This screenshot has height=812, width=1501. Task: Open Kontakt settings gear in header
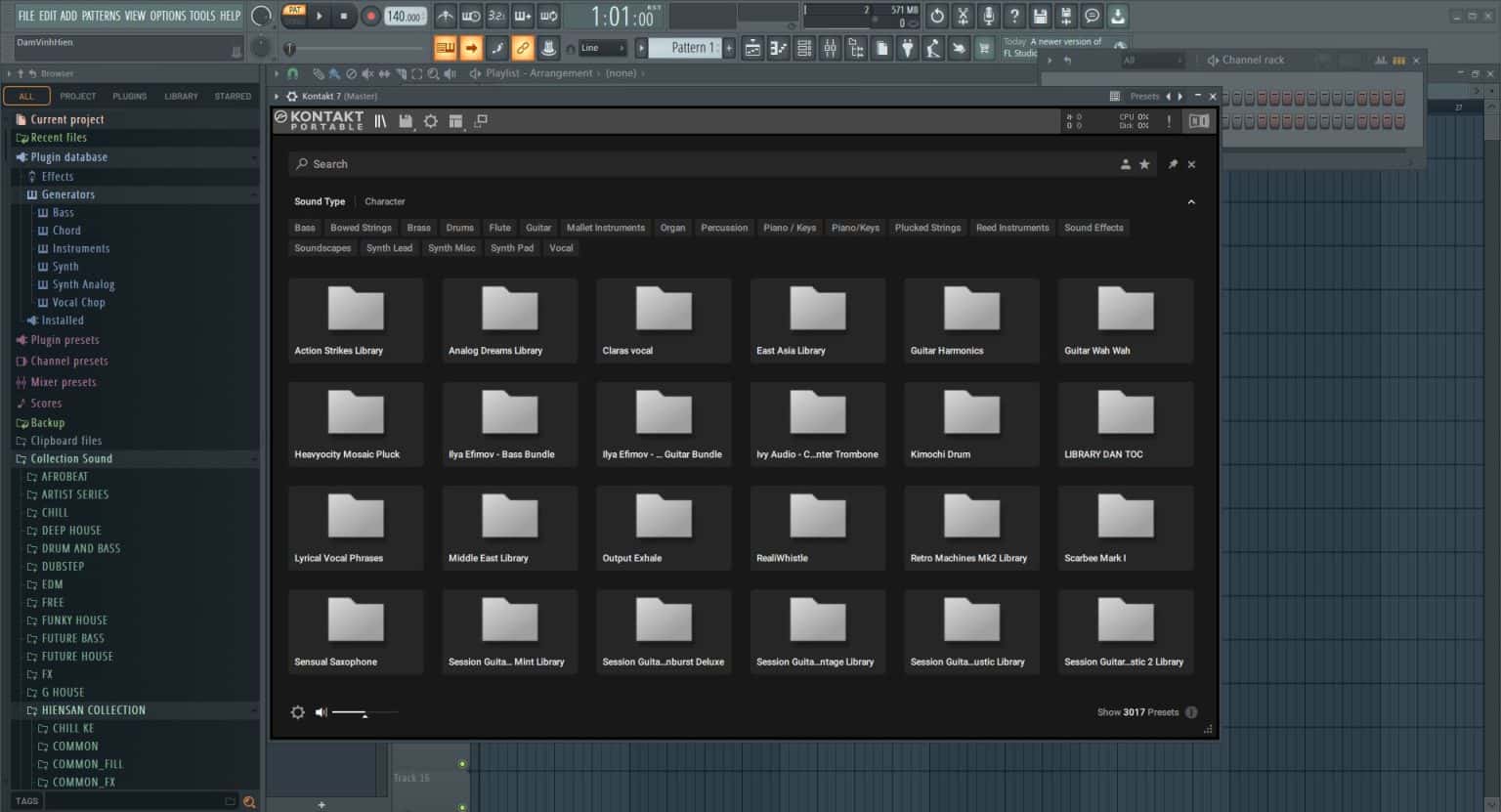pyautogui.click(x=431, y=121)
